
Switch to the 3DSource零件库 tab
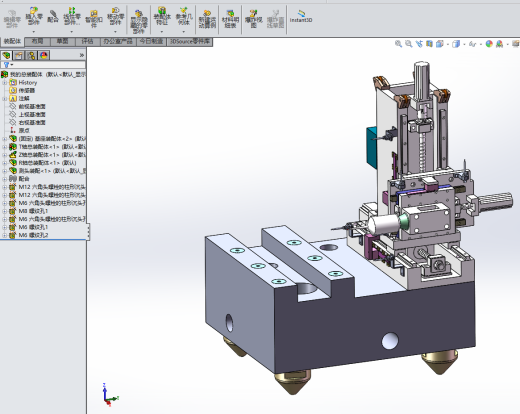click(189, 41)
